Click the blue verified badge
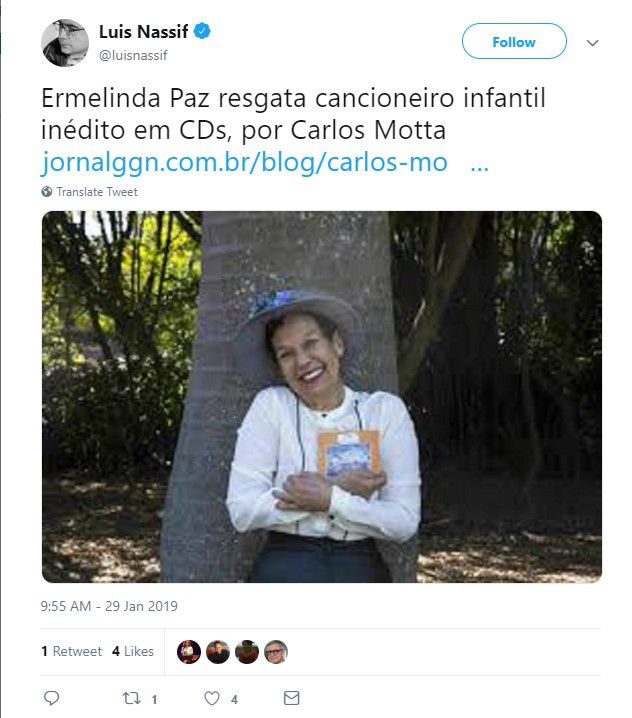The image size is (632, 718). click(202, 31)
